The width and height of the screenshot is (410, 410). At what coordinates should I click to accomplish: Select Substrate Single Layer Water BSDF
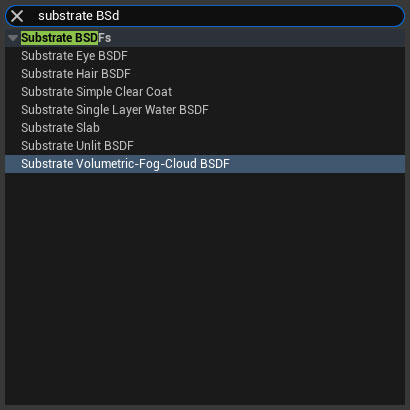coord(205,110)
